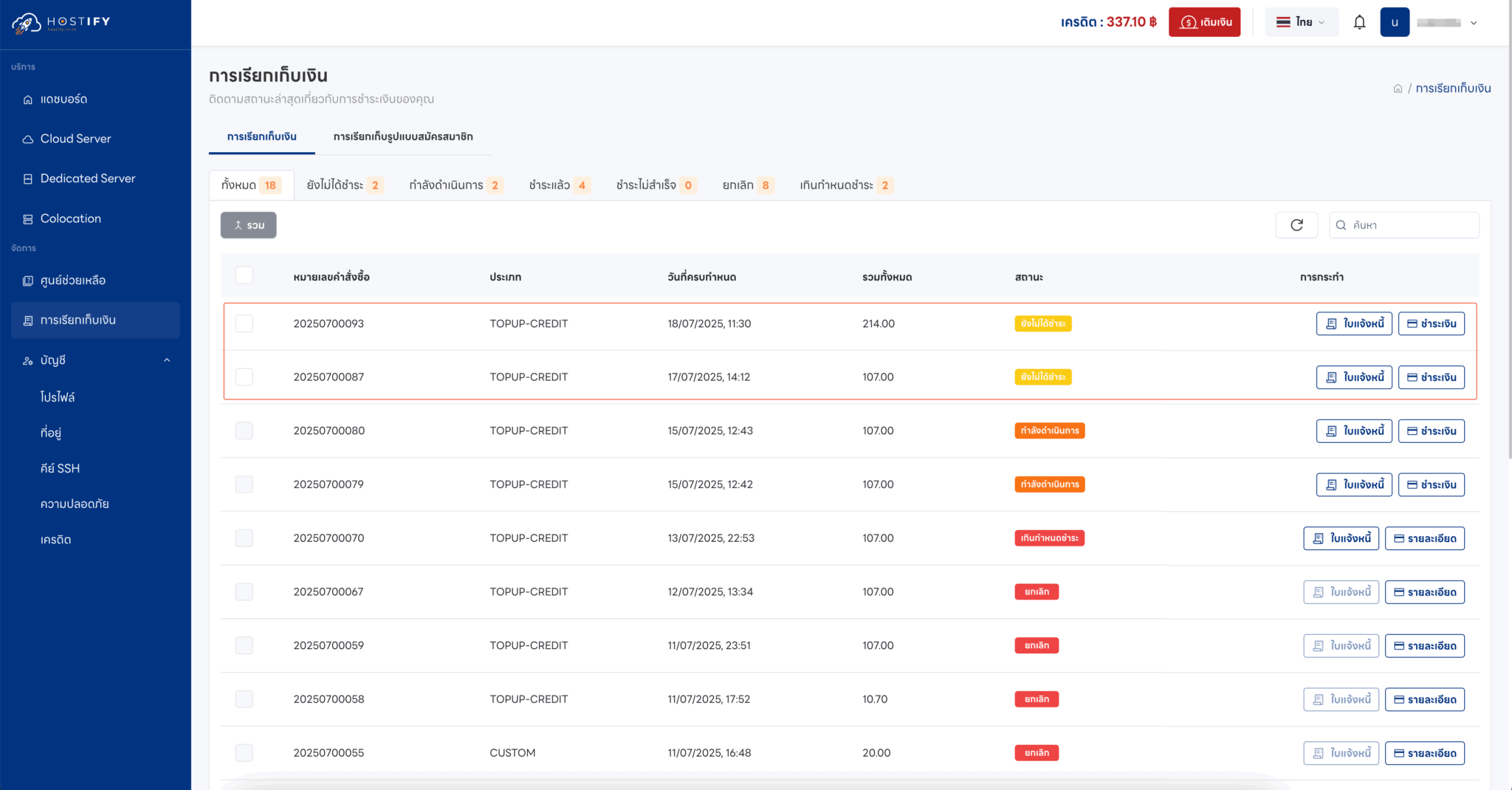Screen dimensions: 1512x790
Task: Switch to the การเรียกเก็บรูปแบบสมัครสมาชิก tab
Action: (x=403, y=137)
